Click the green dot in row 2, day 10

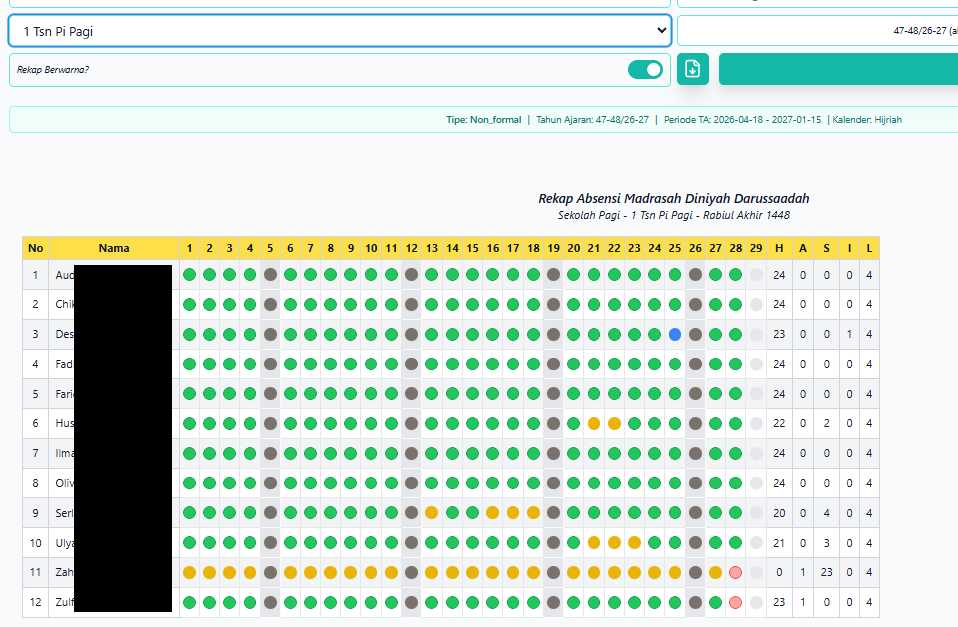click(371, 304)
